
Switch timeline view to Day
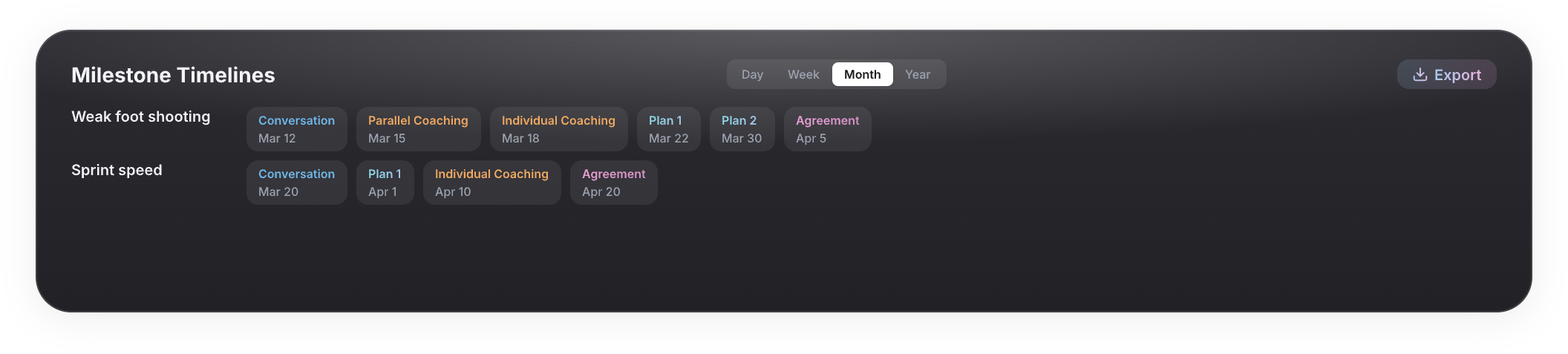coord(752,74)
